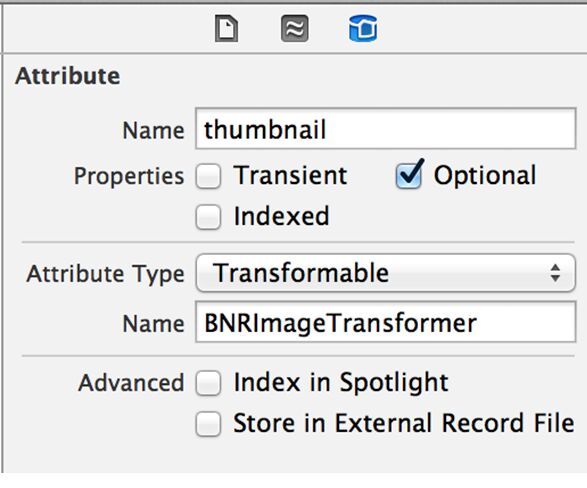Open the File inspector icon

(x=226, y=29)
